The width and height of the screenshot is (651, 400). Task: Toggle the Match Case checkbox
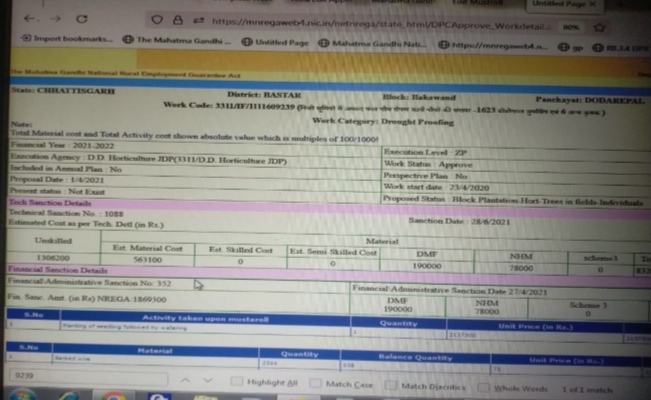[316, 383]
